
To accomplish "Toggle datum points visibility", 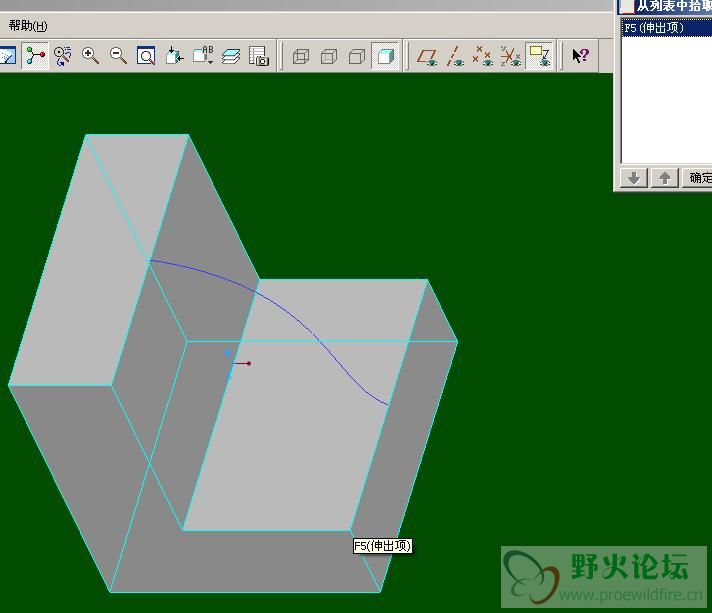I will pos(483,56).
